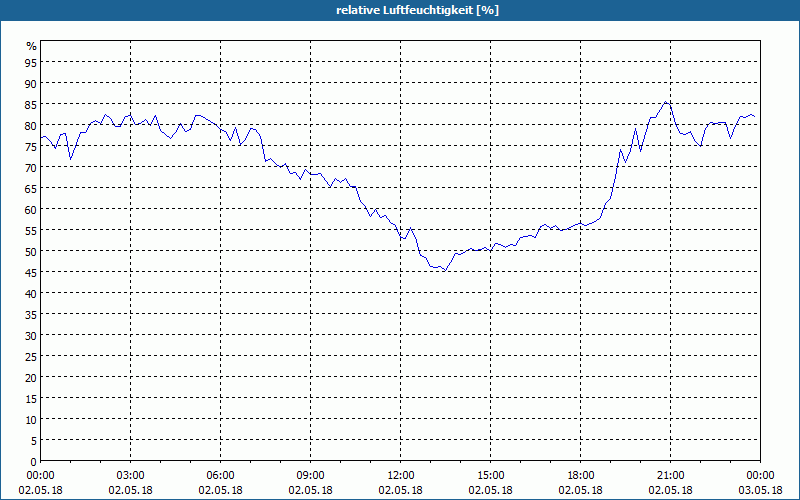Select the 80 y-axis label
The image size is (800, 500).
[31, 125]
